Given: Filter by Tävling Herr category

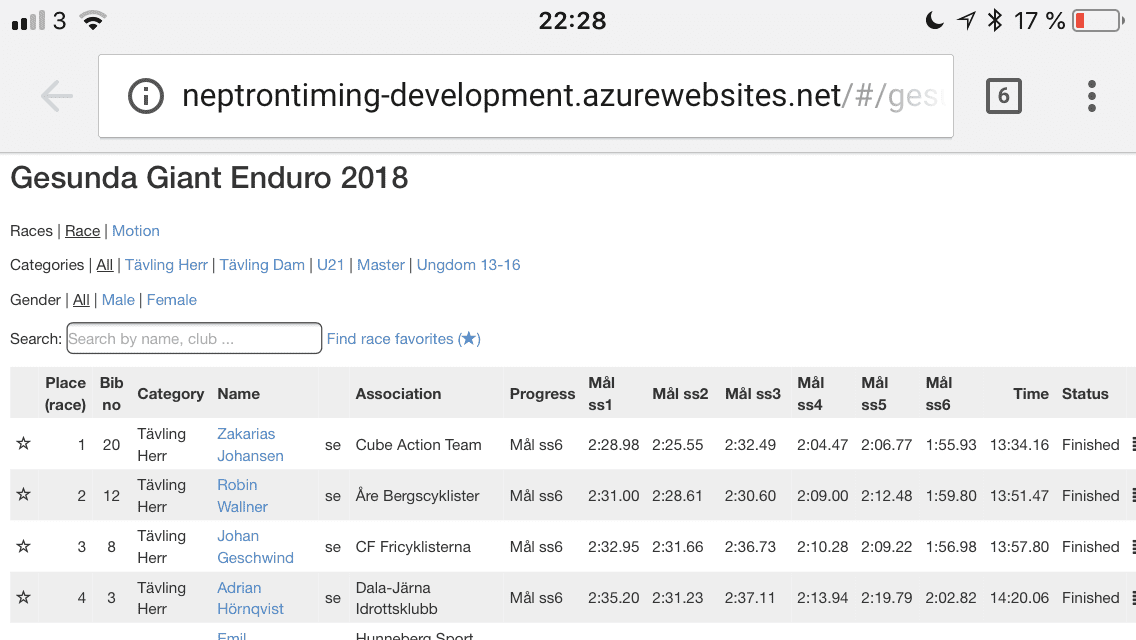Looking at the screenshot, I should click(166, 265).
